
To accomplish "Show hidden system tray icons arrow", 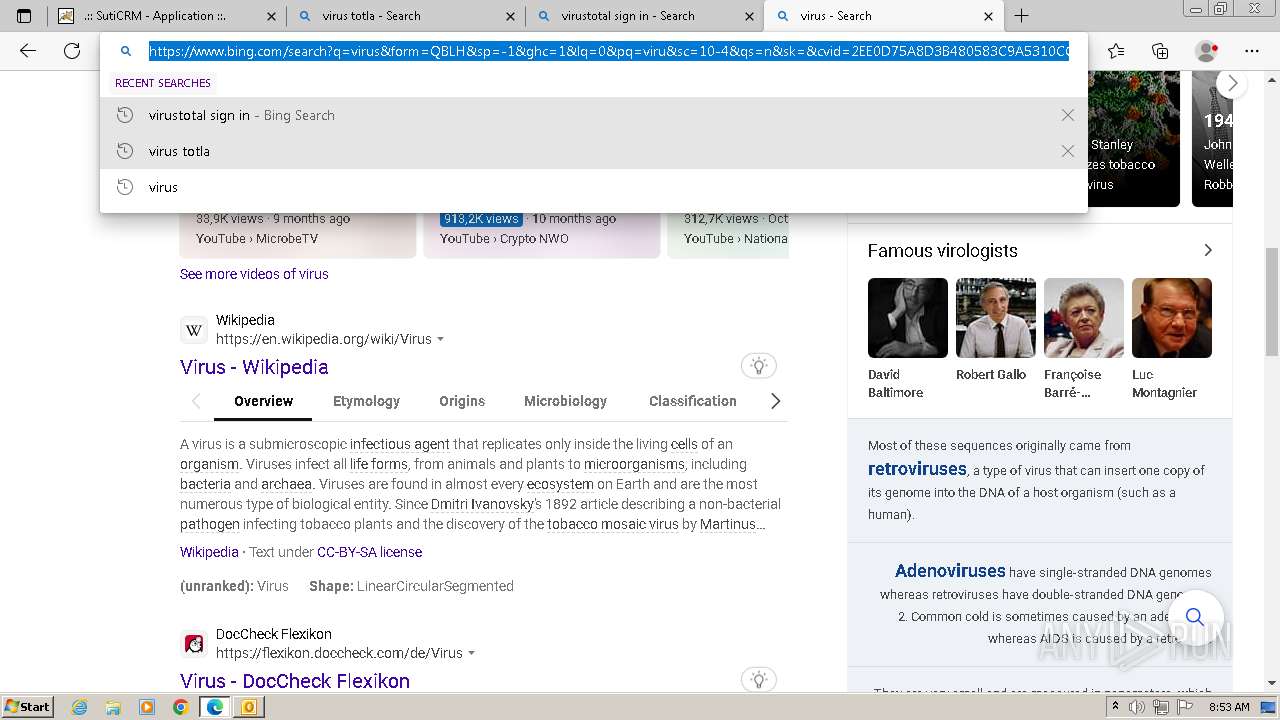I will coord(1115,707).
